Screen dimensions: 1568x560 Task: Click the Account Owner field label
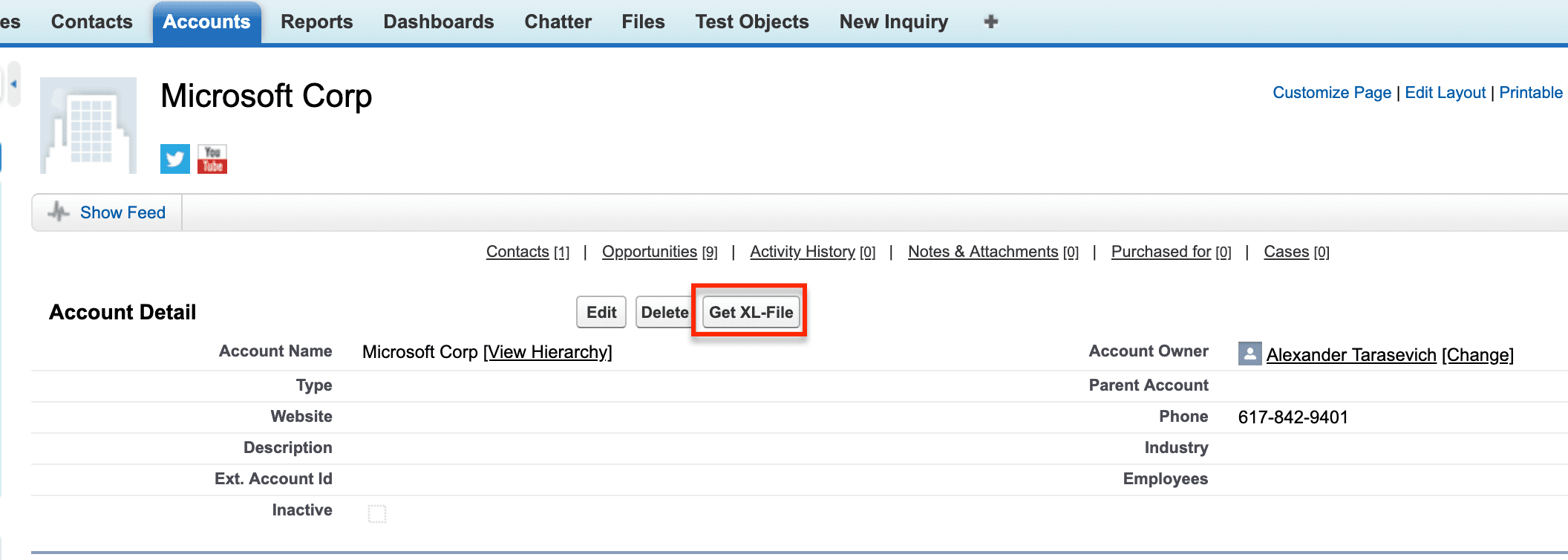coord(1149,351)
